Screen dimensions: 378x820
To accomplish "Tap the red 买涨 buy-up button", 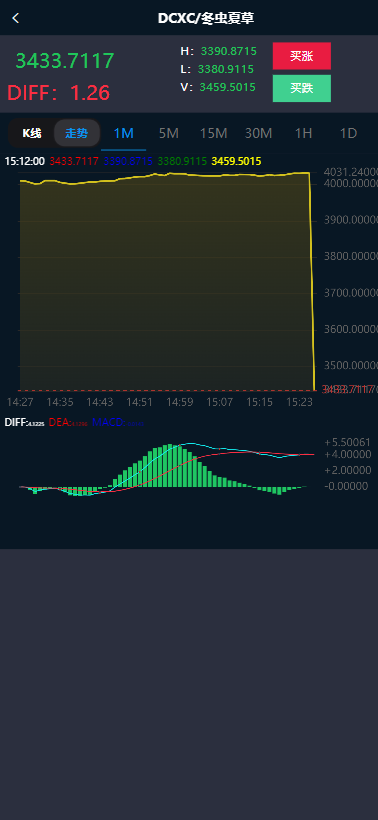I will [x=302, y=56].
